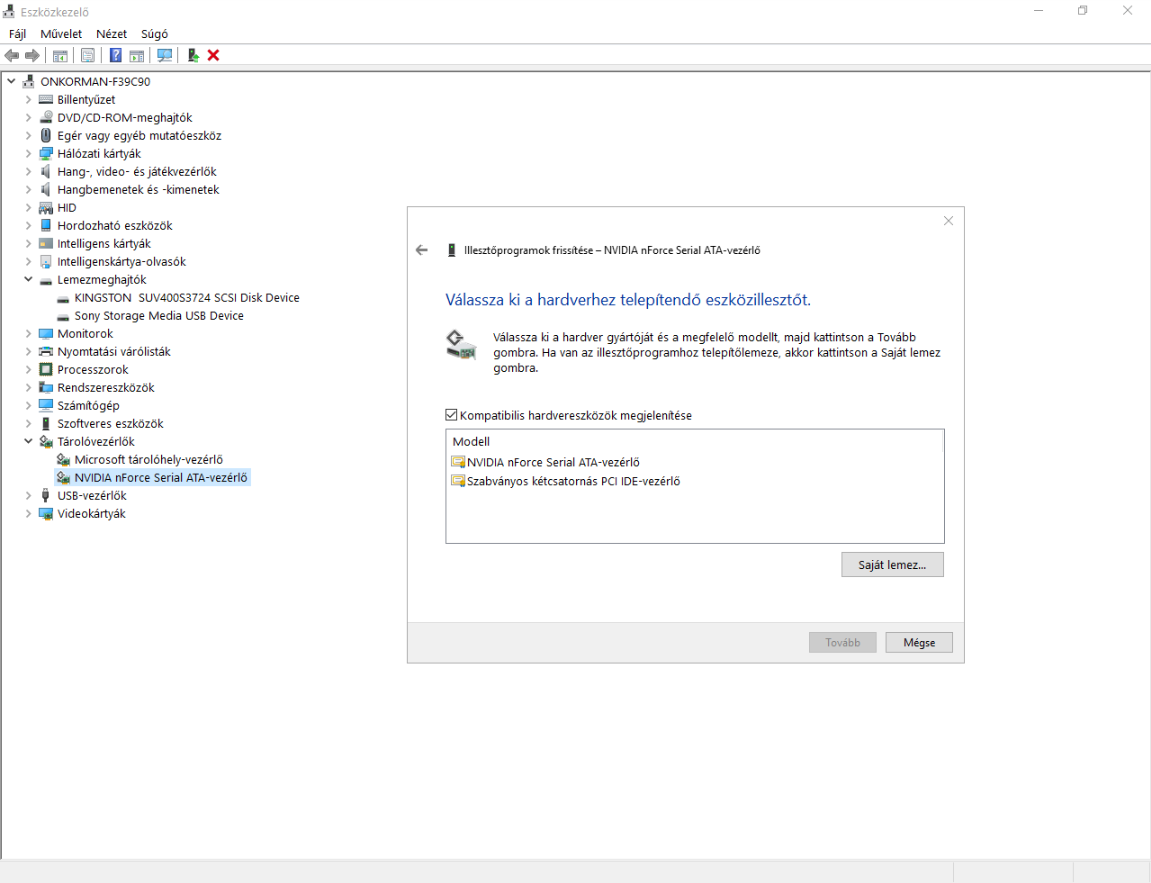Click the Saját lemez... button
This screenshot has width=1151, height=883.
click(x=892, y=564)
